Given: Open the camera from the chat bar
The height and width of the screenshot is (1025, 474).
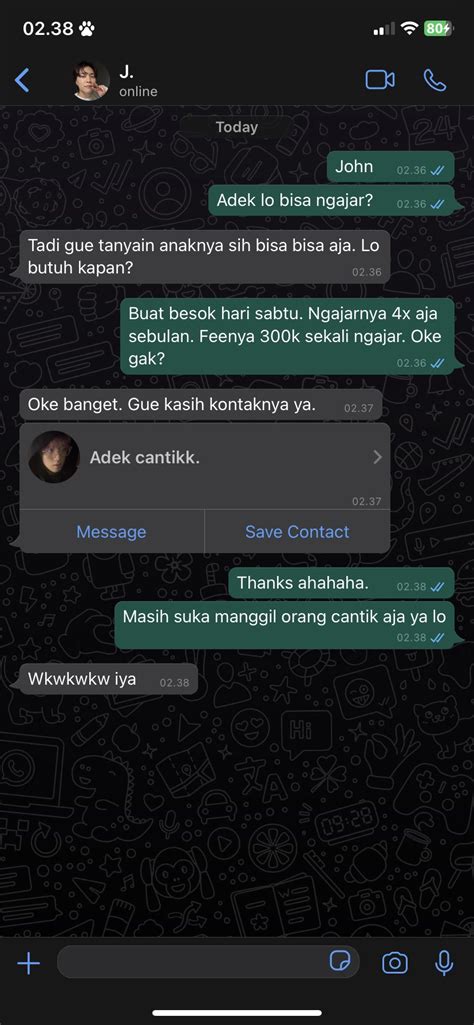Looking at the screenshot, I should tap(395, 963).
